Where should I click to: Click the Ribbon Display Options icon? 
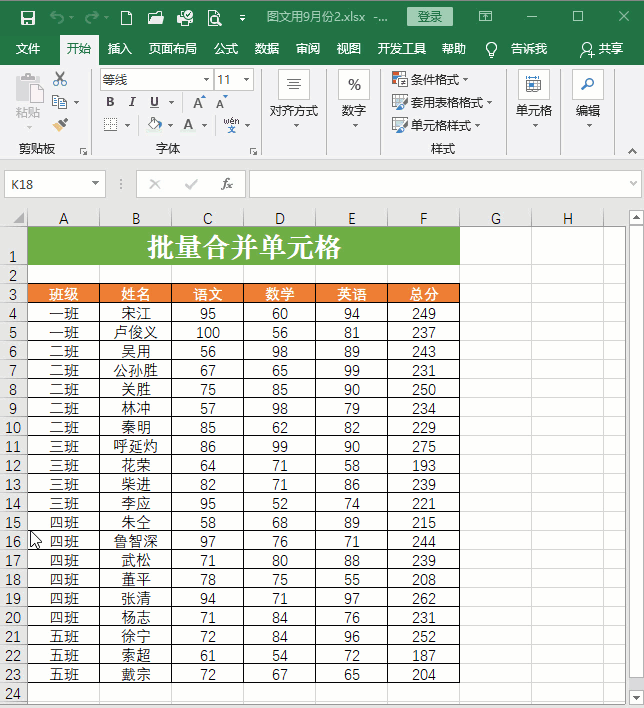click(x=485, y=17)
